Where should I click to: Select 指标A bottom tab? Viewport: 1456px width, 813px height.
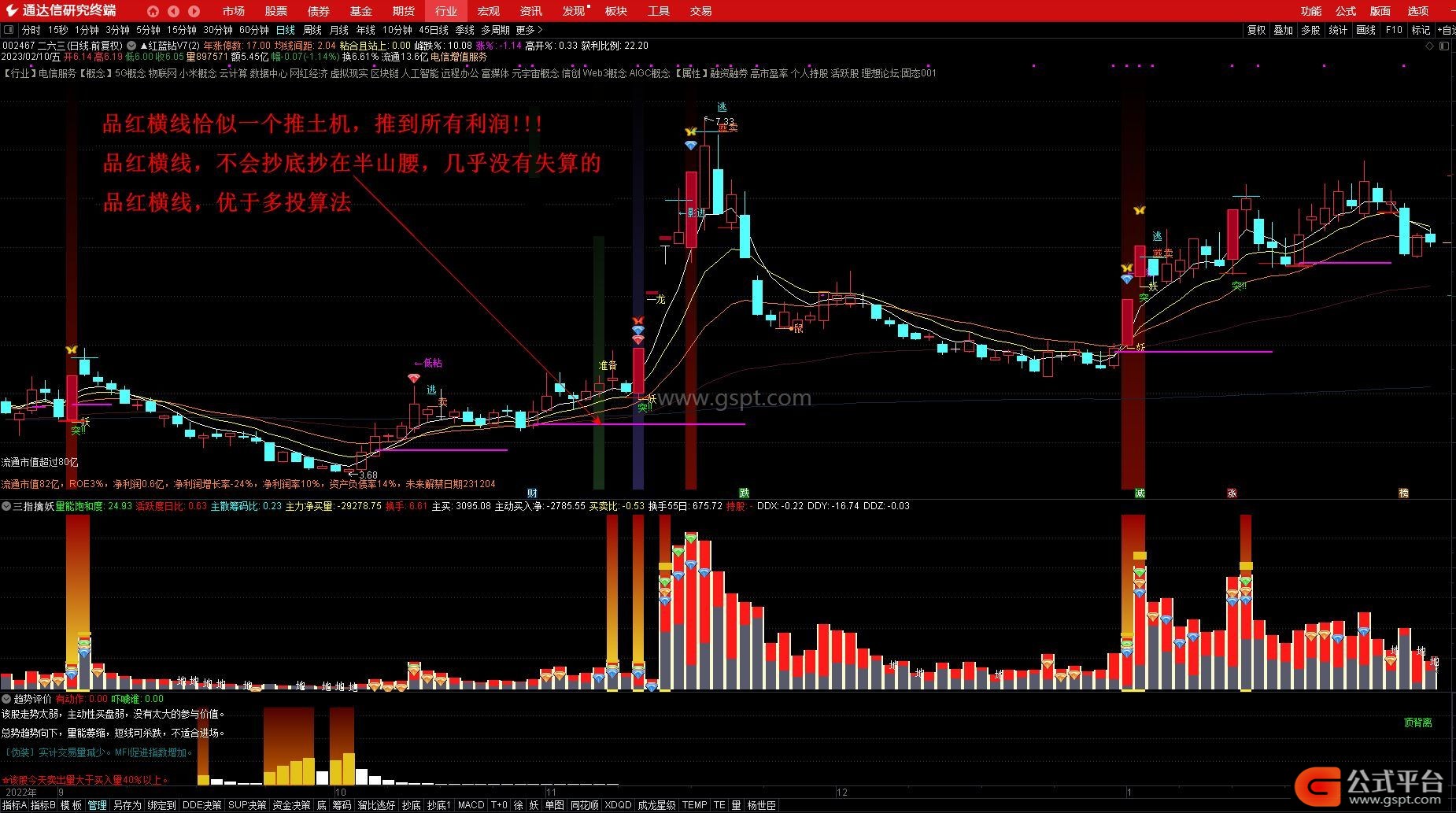coord(14,805)
